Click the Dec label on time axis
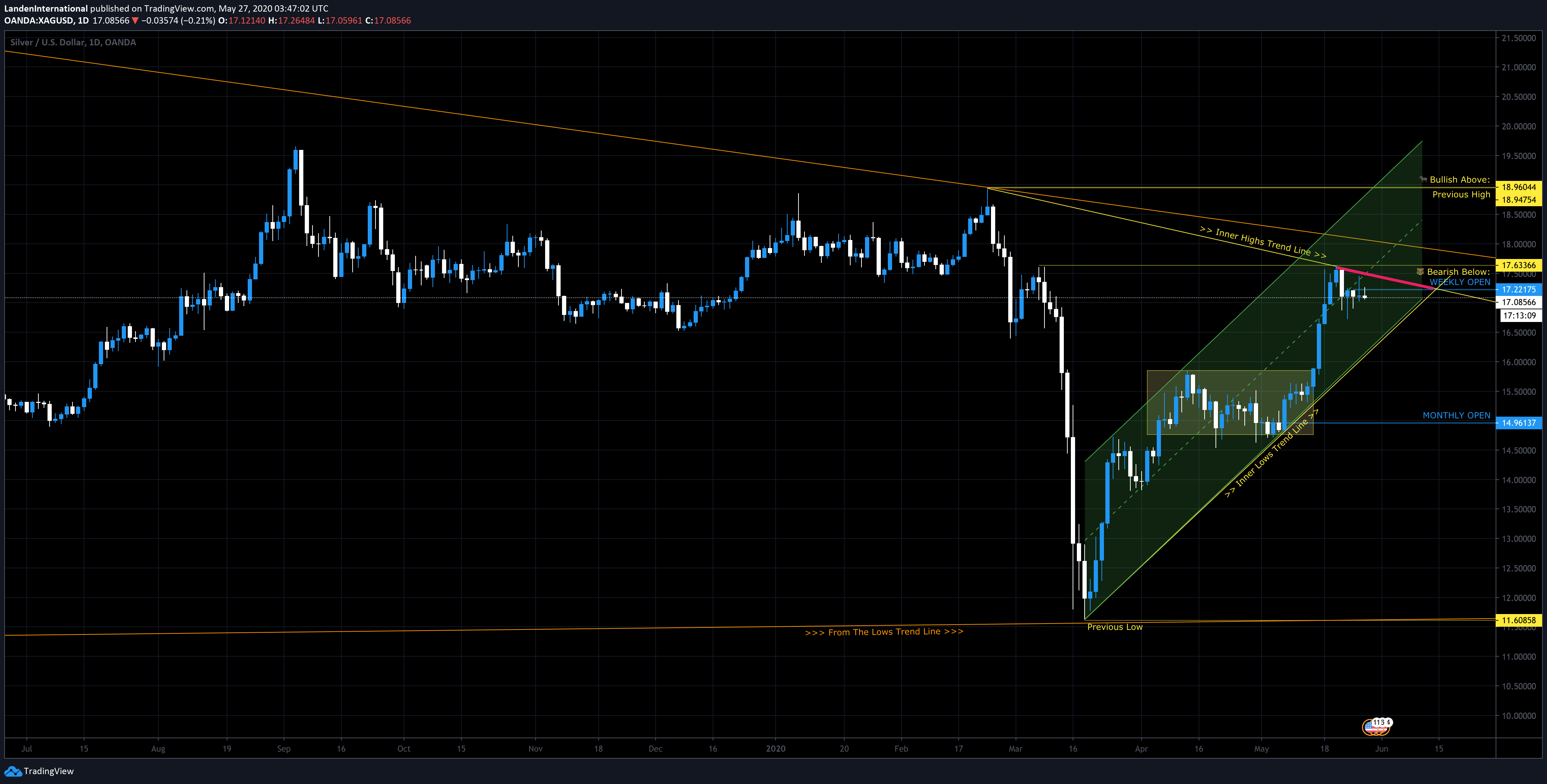1547x784 pixels. (655, 748)
